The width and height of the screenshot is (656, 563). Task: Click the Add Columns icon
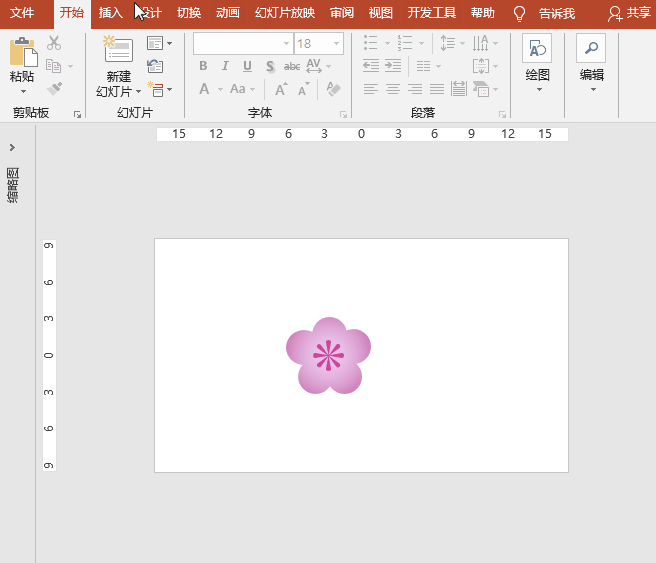423,66
